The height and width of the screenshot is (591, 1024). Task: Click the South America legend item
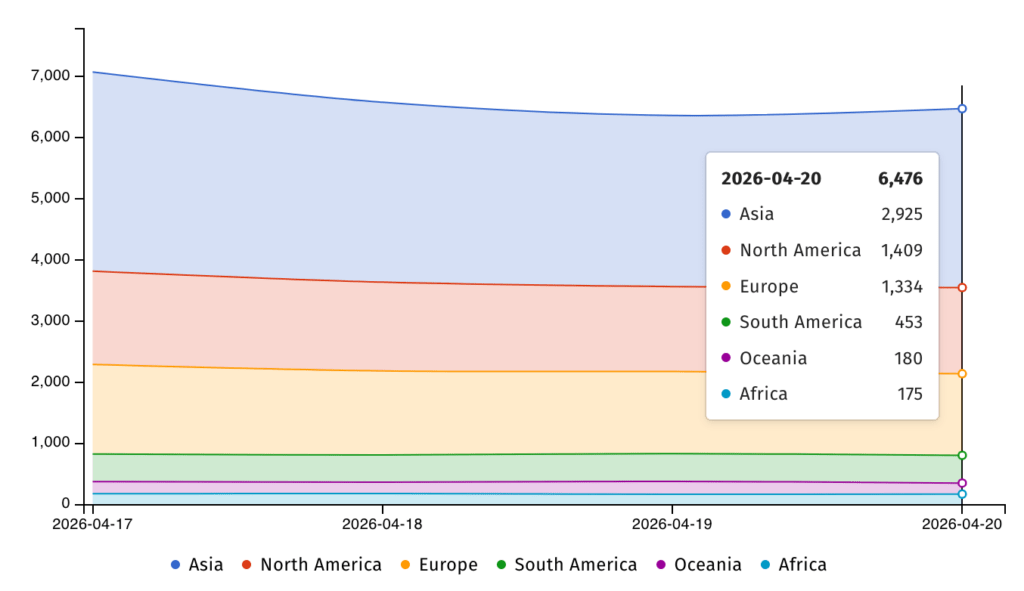coord(565,564)
